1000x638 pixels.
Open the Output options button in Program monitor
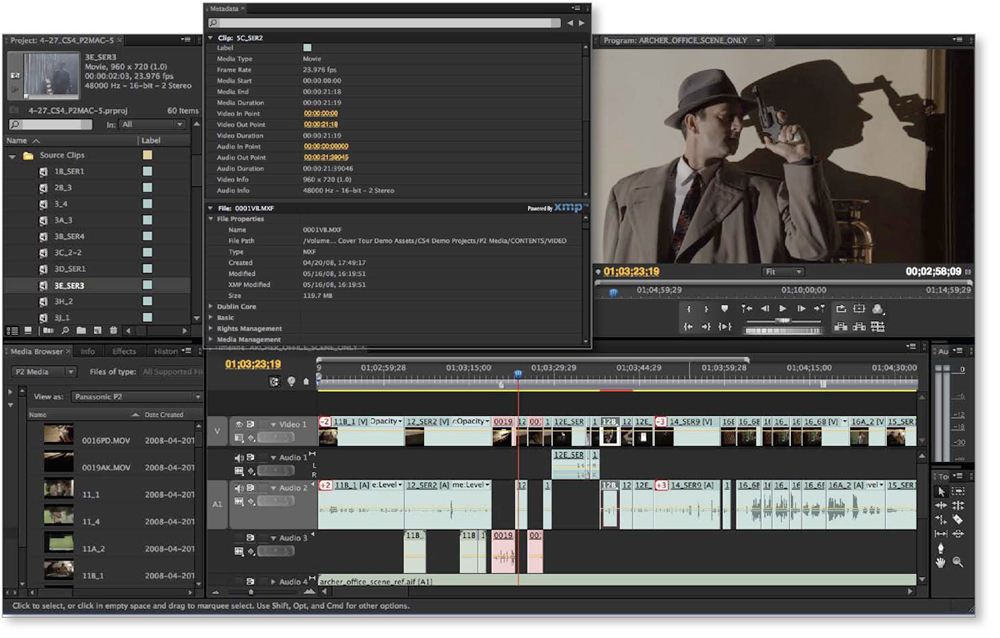(x=878, y=309)
